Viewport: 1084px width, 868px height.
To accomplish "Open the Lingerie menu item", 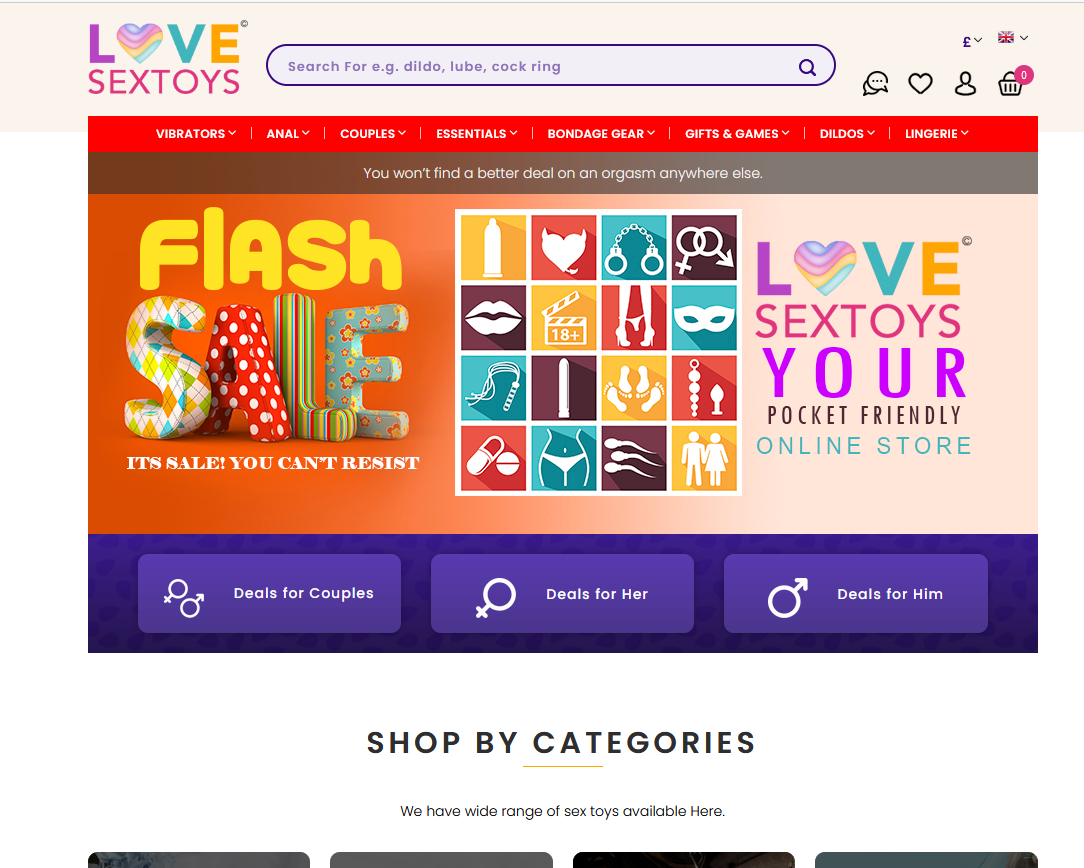I will pos(937,133).
